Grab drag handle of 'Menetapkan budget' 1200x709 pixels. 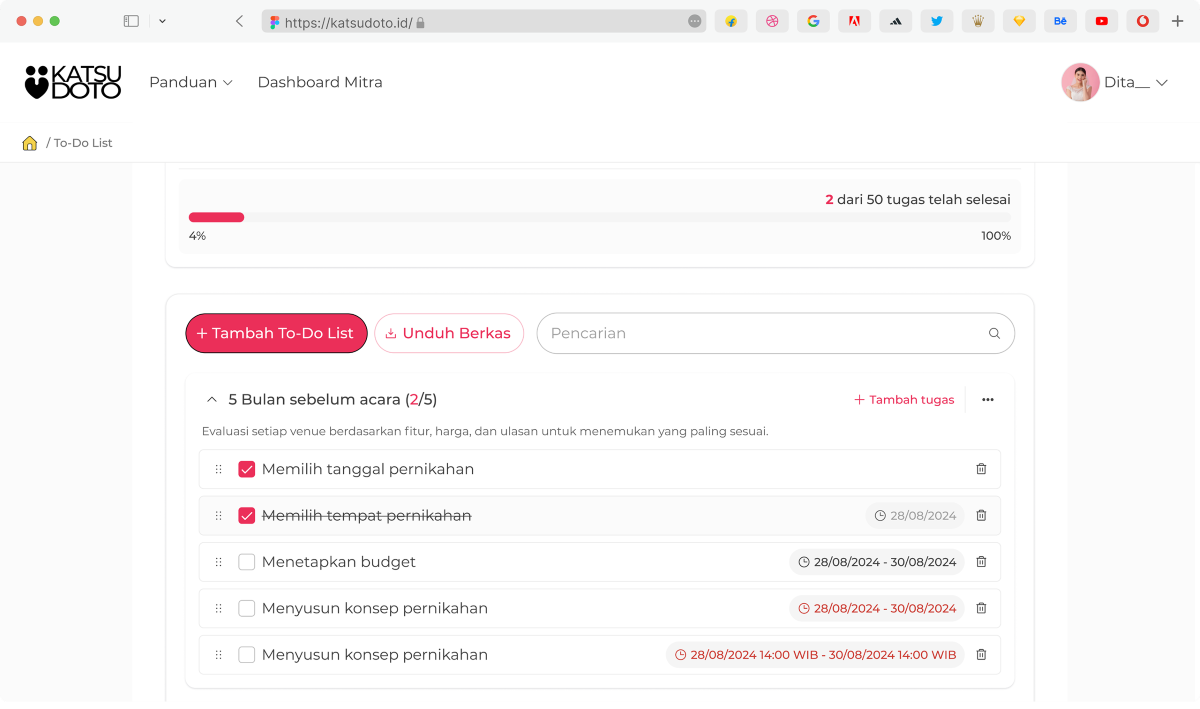(x=218, y=562)
